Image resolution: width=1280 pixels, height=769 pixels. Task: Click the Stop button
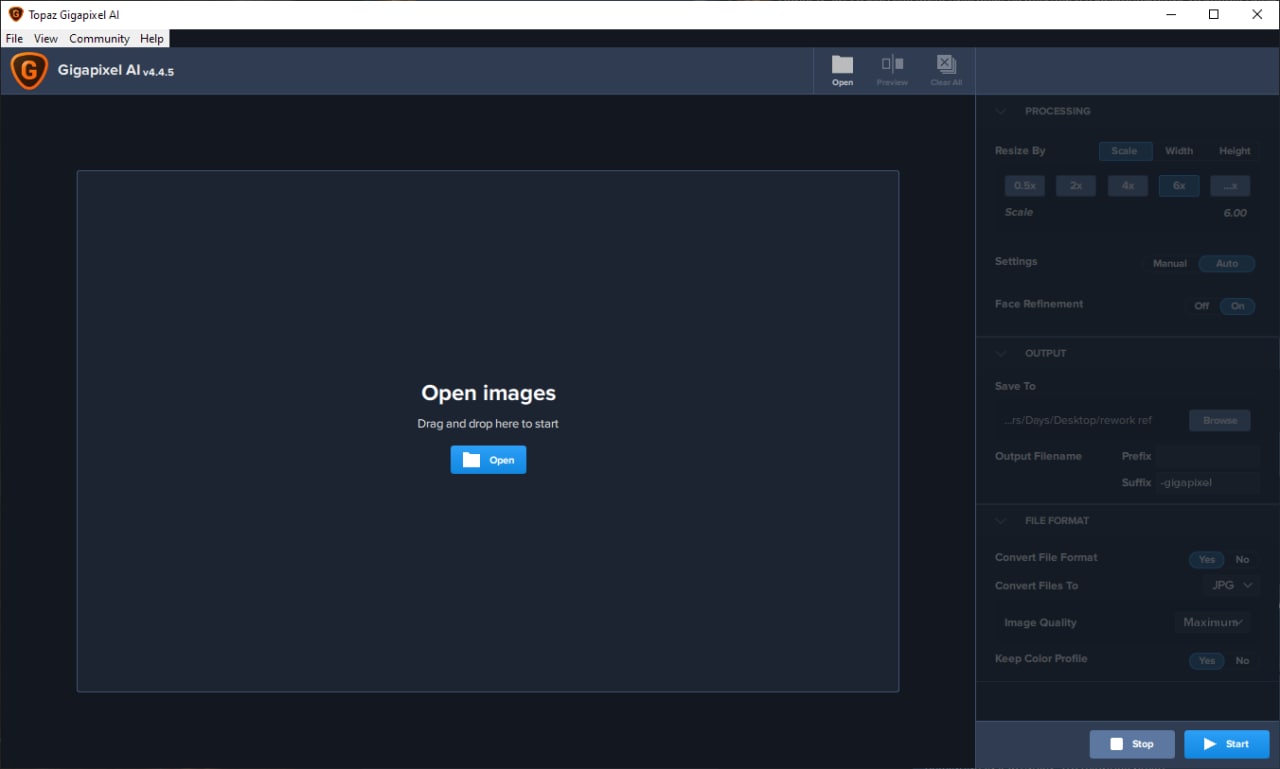pyautogui.click(x=1132, y=744)
